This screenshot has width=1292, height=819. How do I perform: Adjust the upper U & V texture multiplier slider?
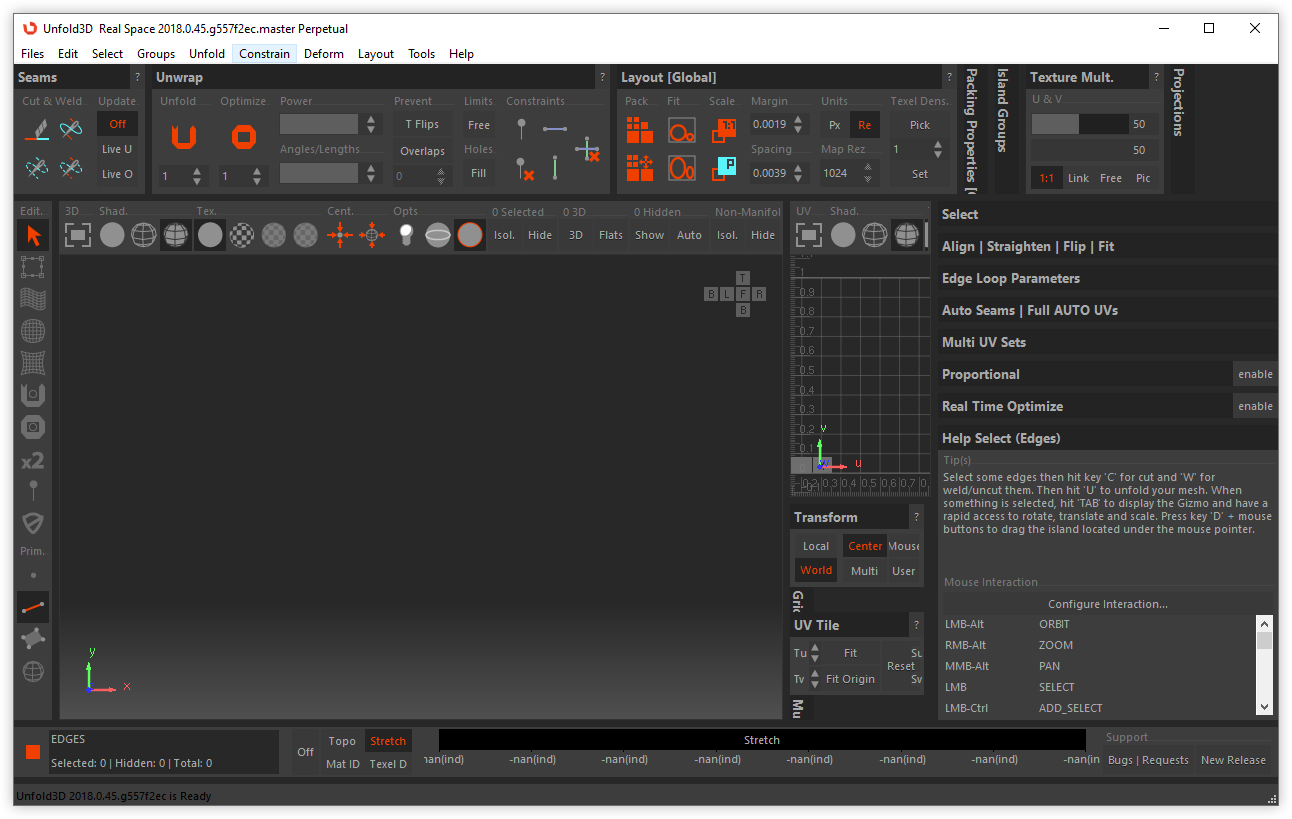(x=1080, y=124)
